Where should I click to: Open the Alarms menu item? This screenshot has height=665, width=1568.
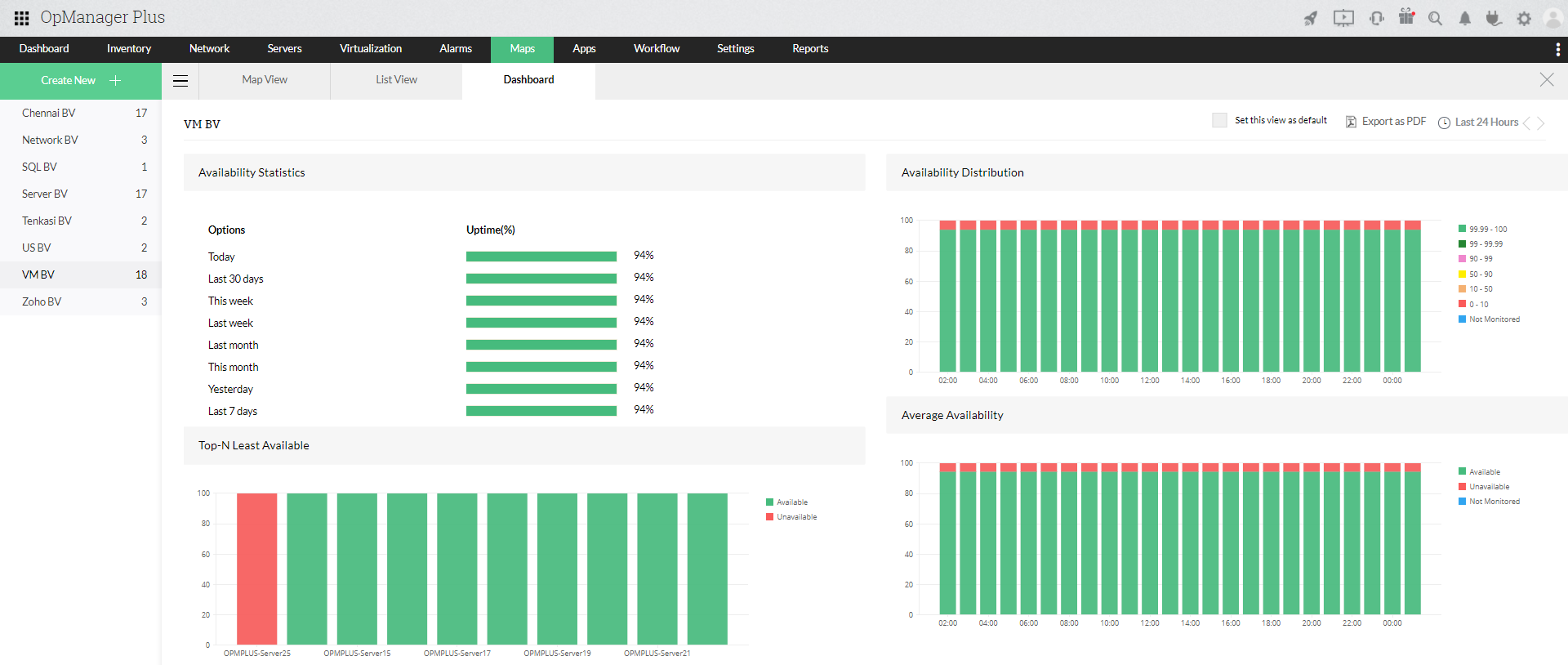pyautogui.click(x=456, y=49)
